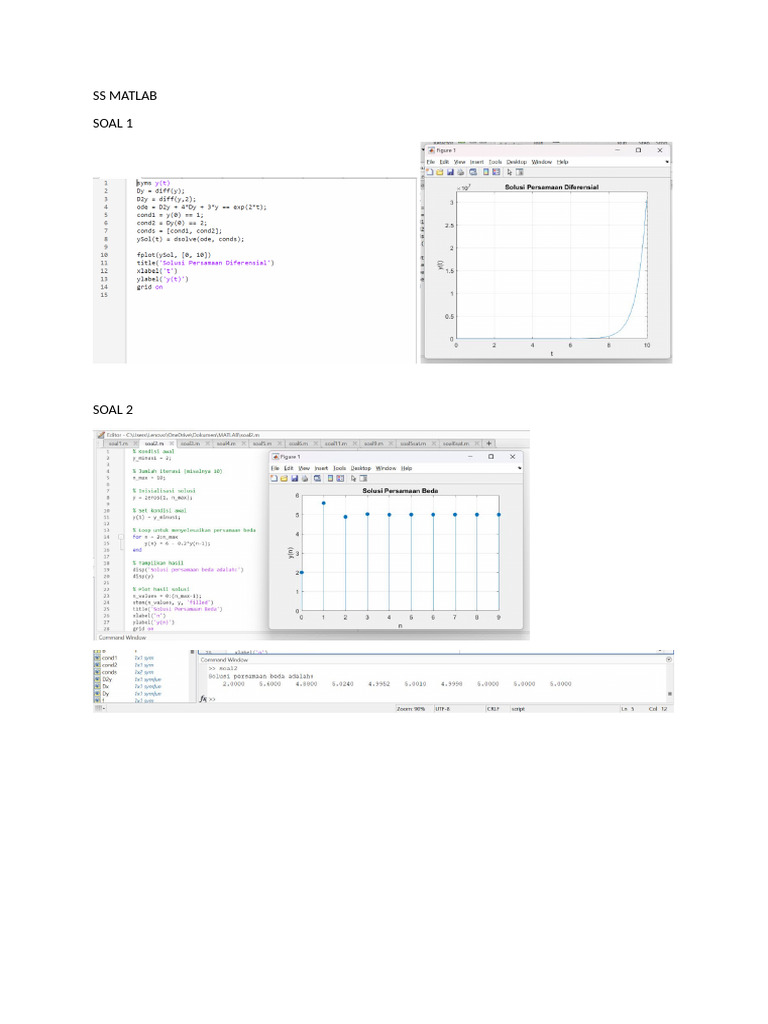Click UTF-8 encoding in status bar

(442, 709)
